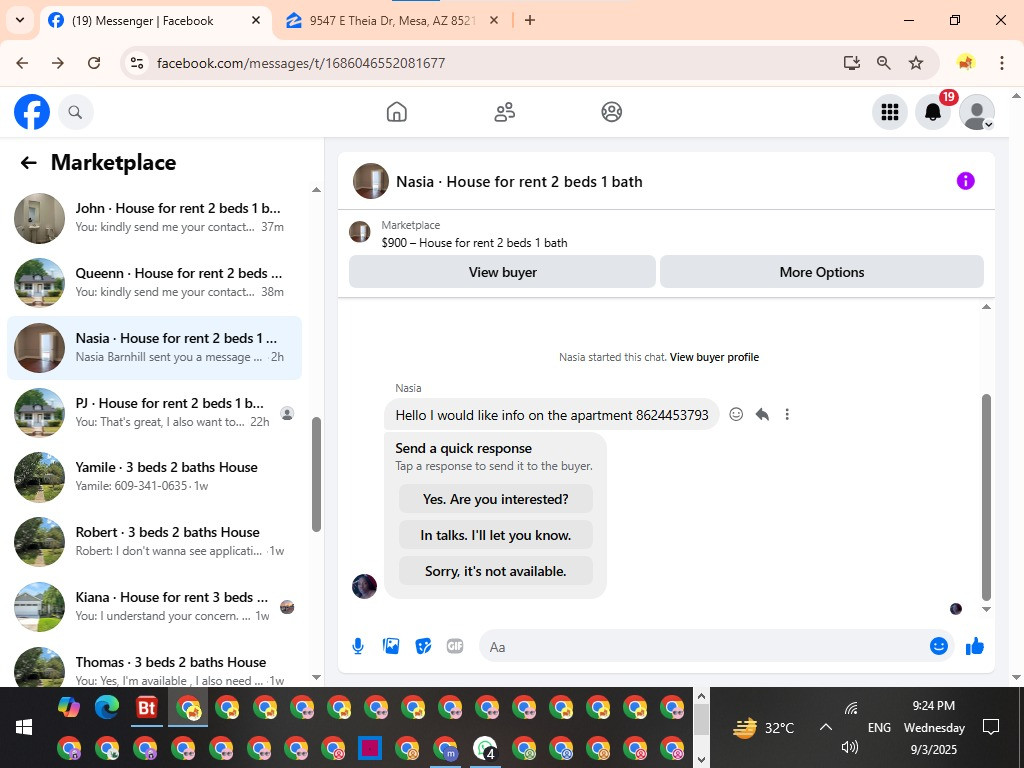1024x768 pixels.
Task: Open the John House for rent conversation
Action: (154, 218)
